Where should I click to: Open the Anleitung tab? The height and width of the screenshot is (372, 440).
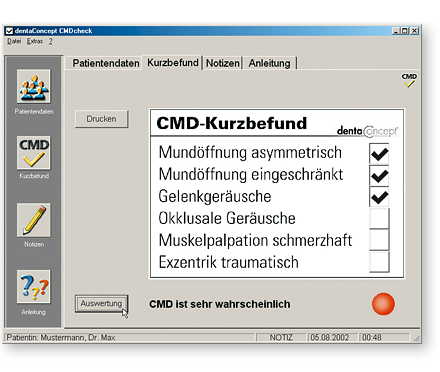pos(269,63)
